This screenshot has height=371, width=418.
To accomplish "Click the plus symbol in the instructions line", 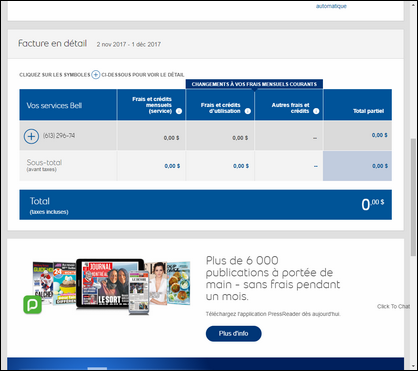I will 96,75.
